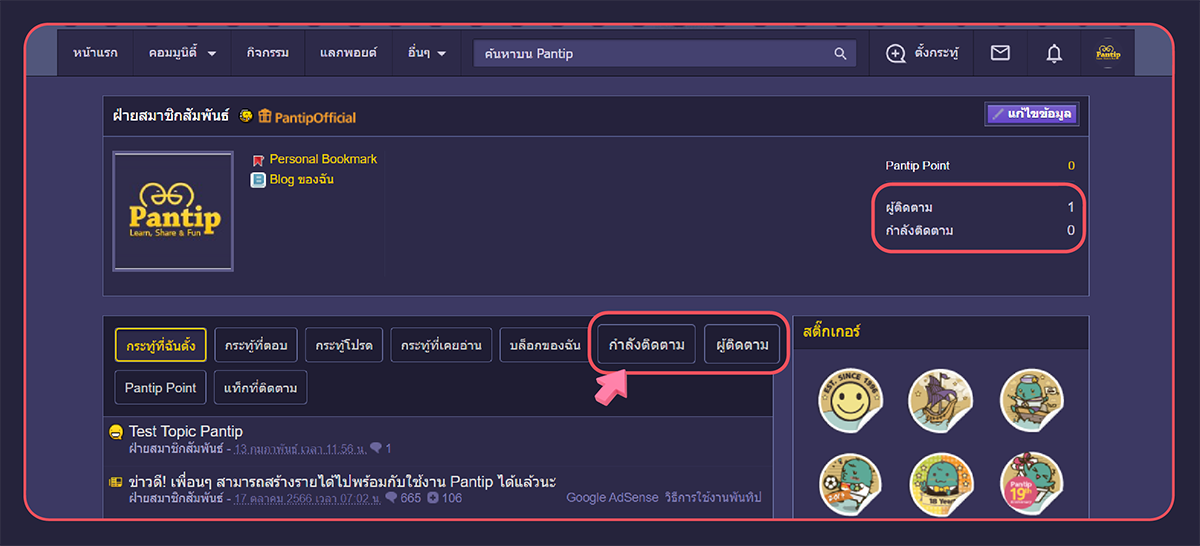This screenshot has height=546, width=1200.
Task: Select the บล็อกของฉัน tab
Action: pos(544,345)
